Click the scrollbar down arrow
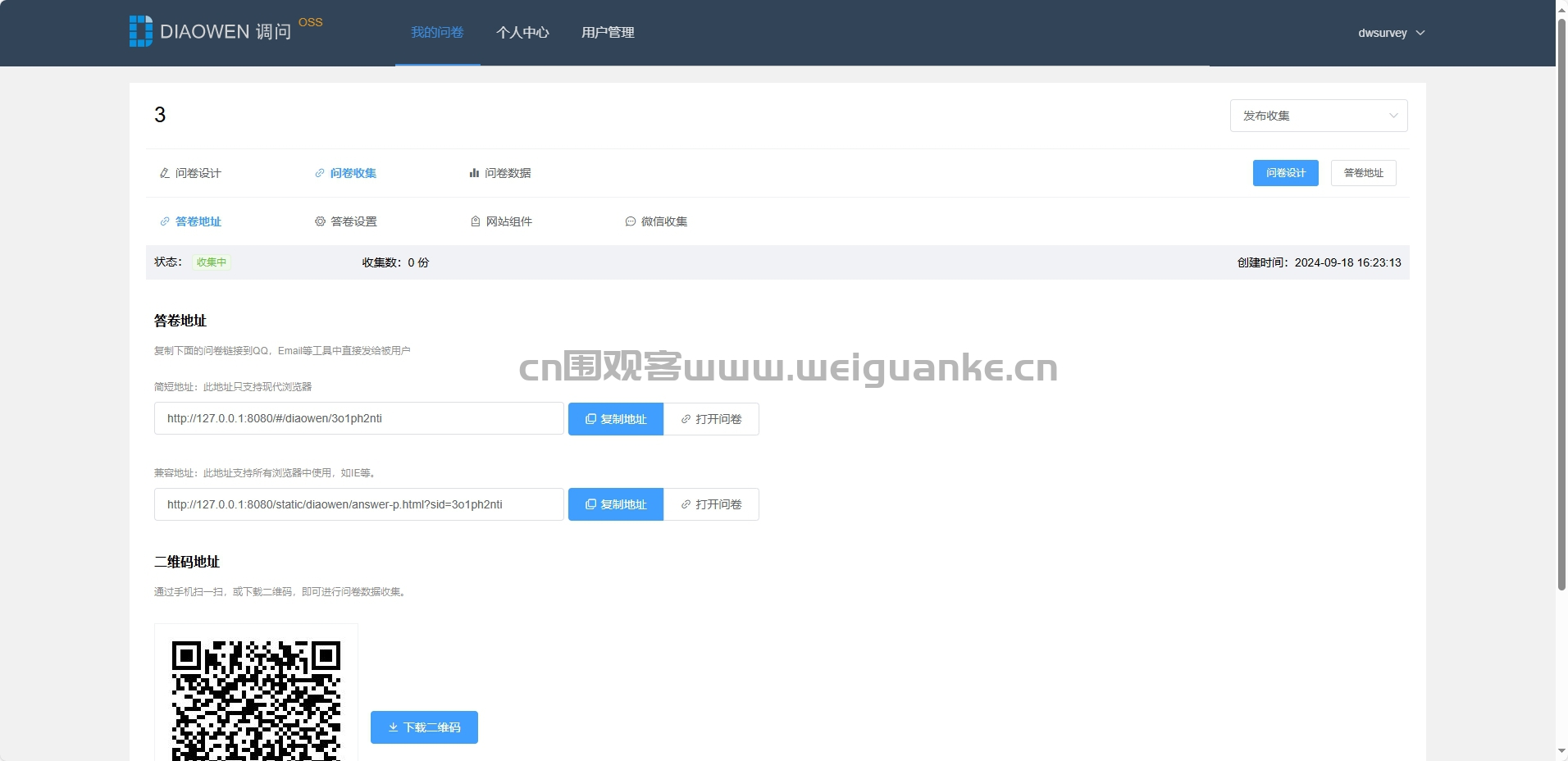This screenshot has width=1568, height=761. click(x=1561, y=752)
